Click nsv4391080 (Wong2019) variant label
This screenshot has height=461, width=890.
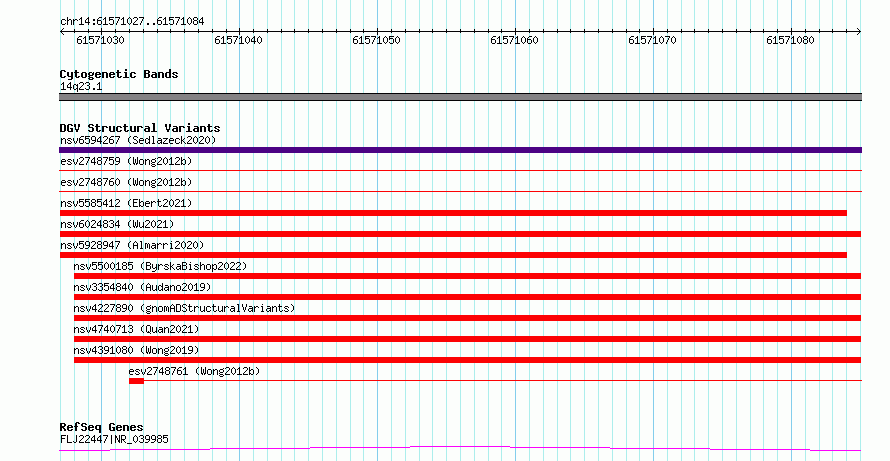(136, 350)
